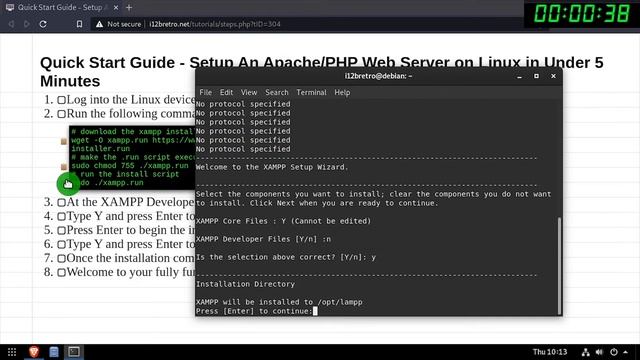
Task: Minimize the terminal window
Action: click(519, 76)
